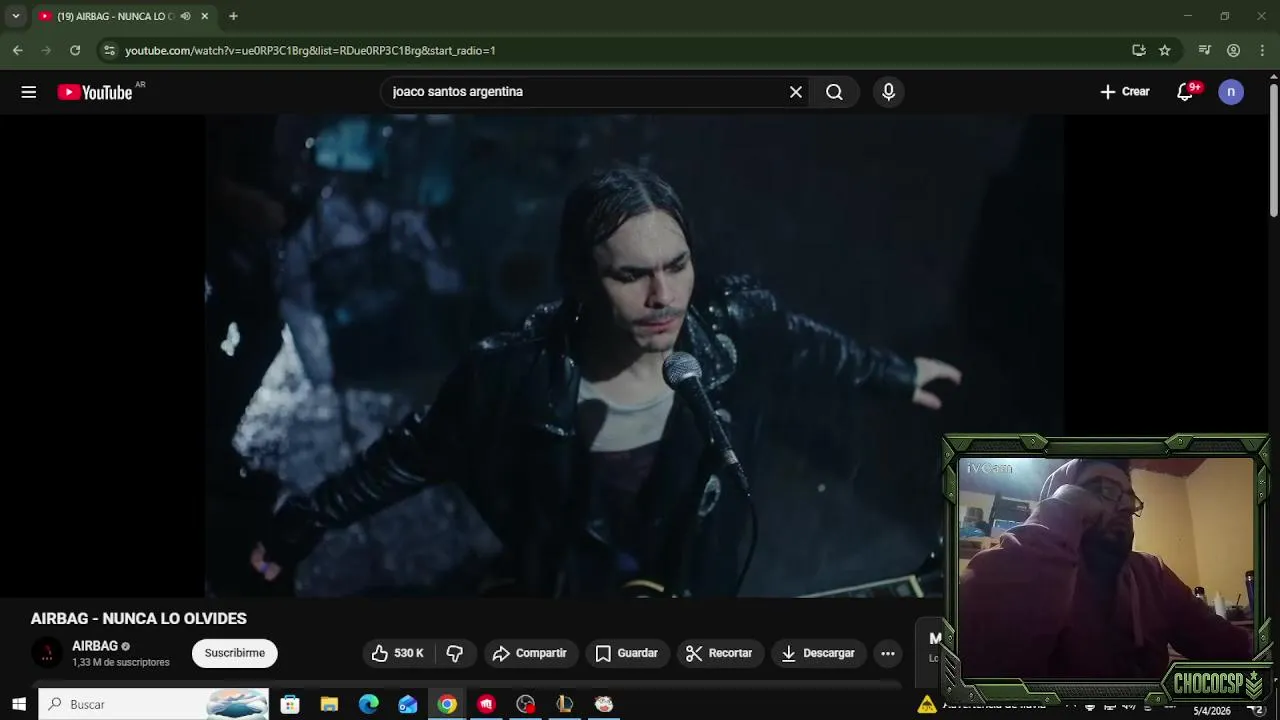Open the Outlook mail taskbar icon

pos(408,704)
